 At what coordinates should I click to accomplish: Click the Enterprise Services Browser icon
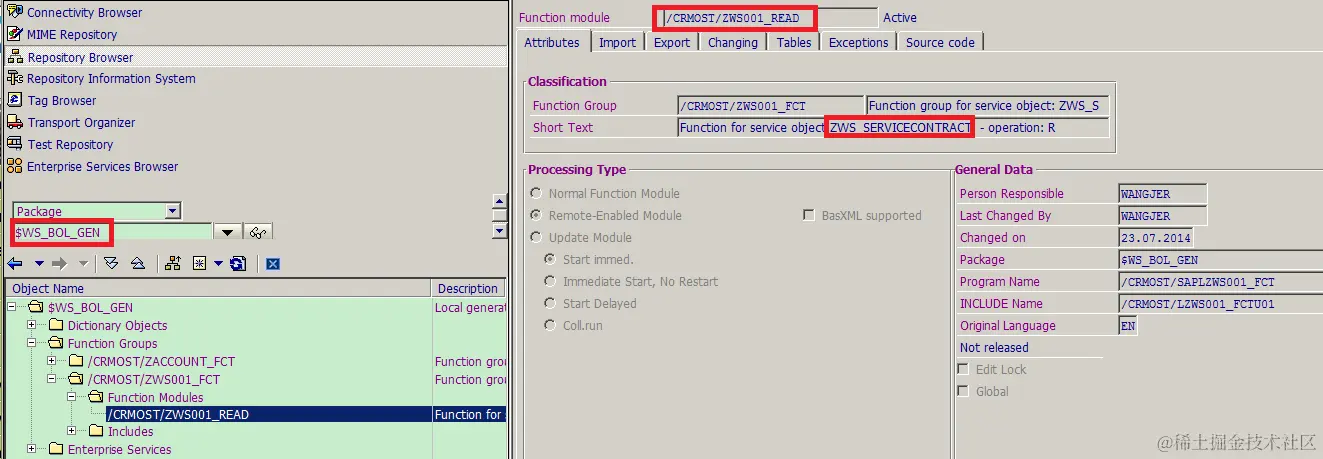click(14, 166)
